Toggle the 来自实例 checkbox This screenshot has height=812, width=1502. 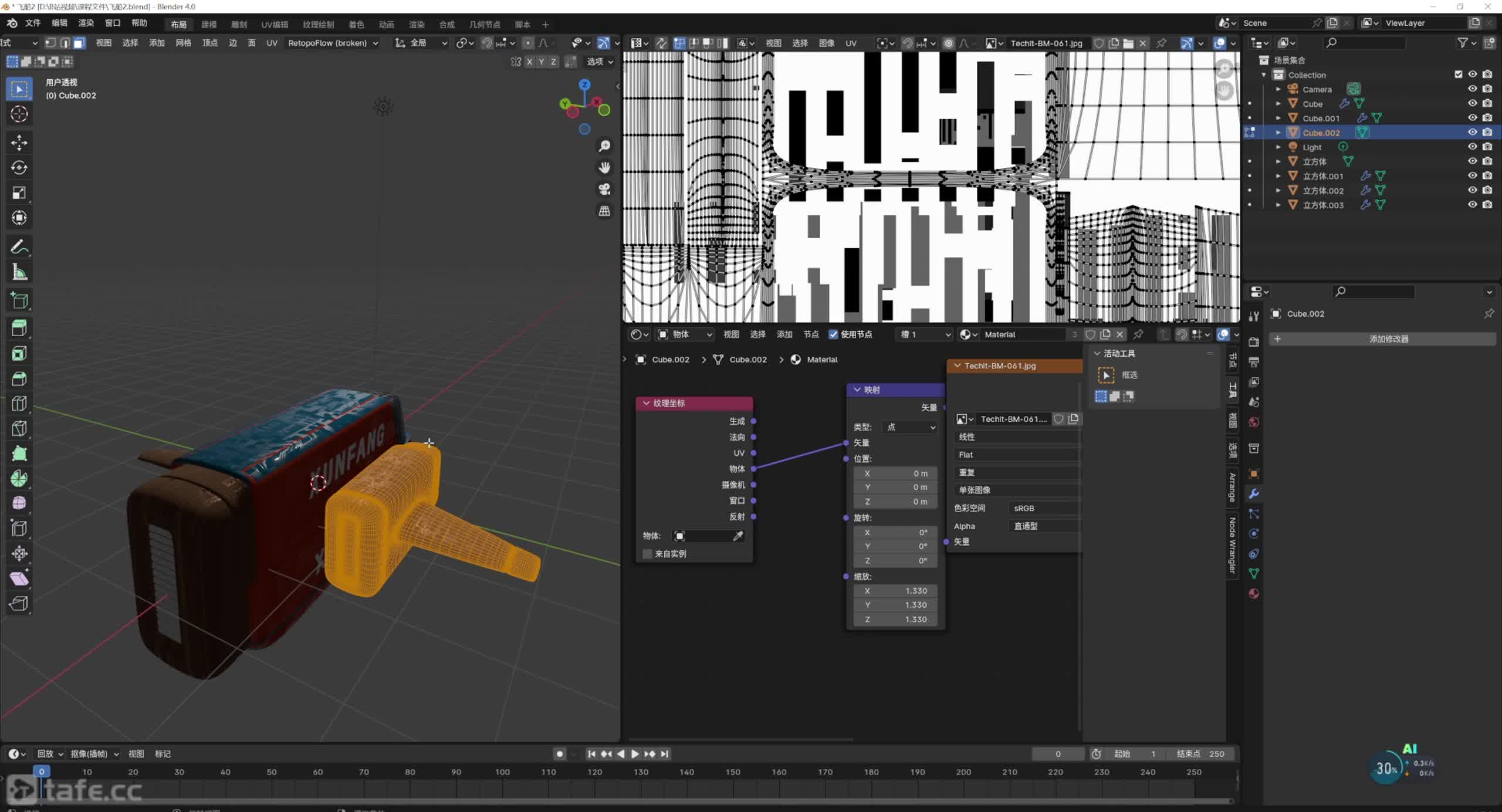(647, 554)
